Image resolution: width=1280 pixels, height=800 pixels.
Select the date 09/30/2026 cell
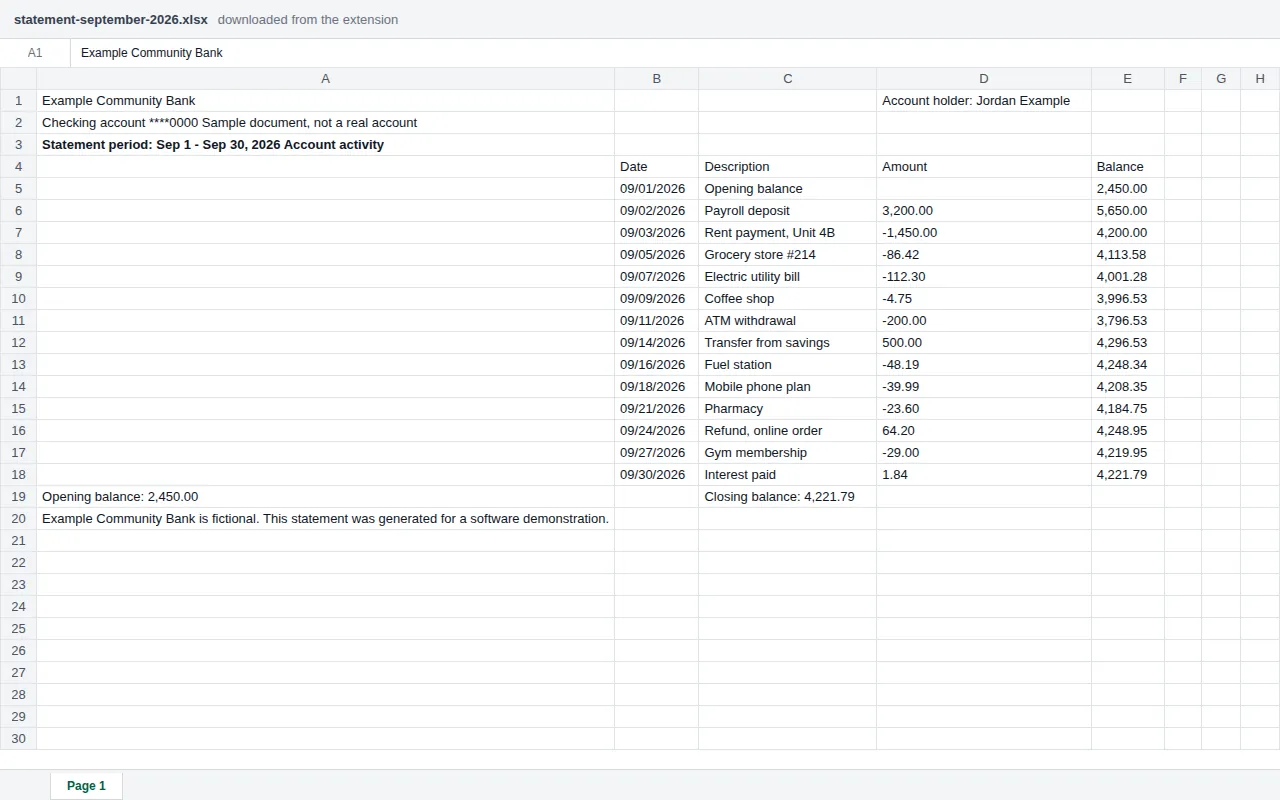pyautogui.click(x=656, y=475)
